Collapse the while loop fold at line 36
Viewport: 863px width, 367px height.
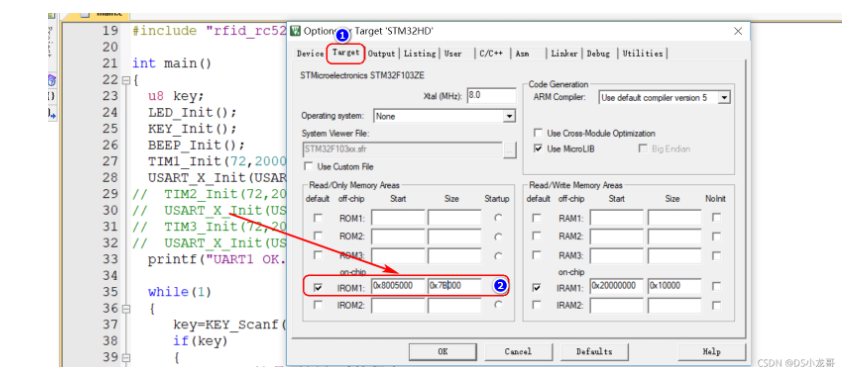pyautogui.click(x=126, y=309)
